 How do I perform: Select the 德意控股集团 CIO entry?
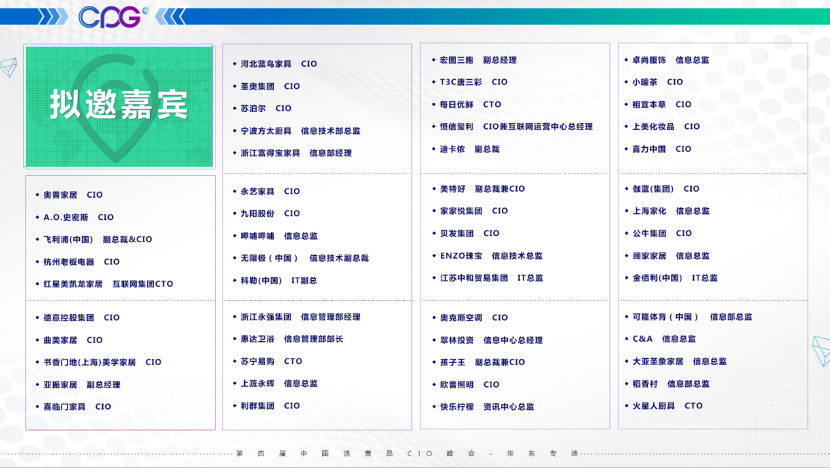pyautogui.click(x=81, y=318)
